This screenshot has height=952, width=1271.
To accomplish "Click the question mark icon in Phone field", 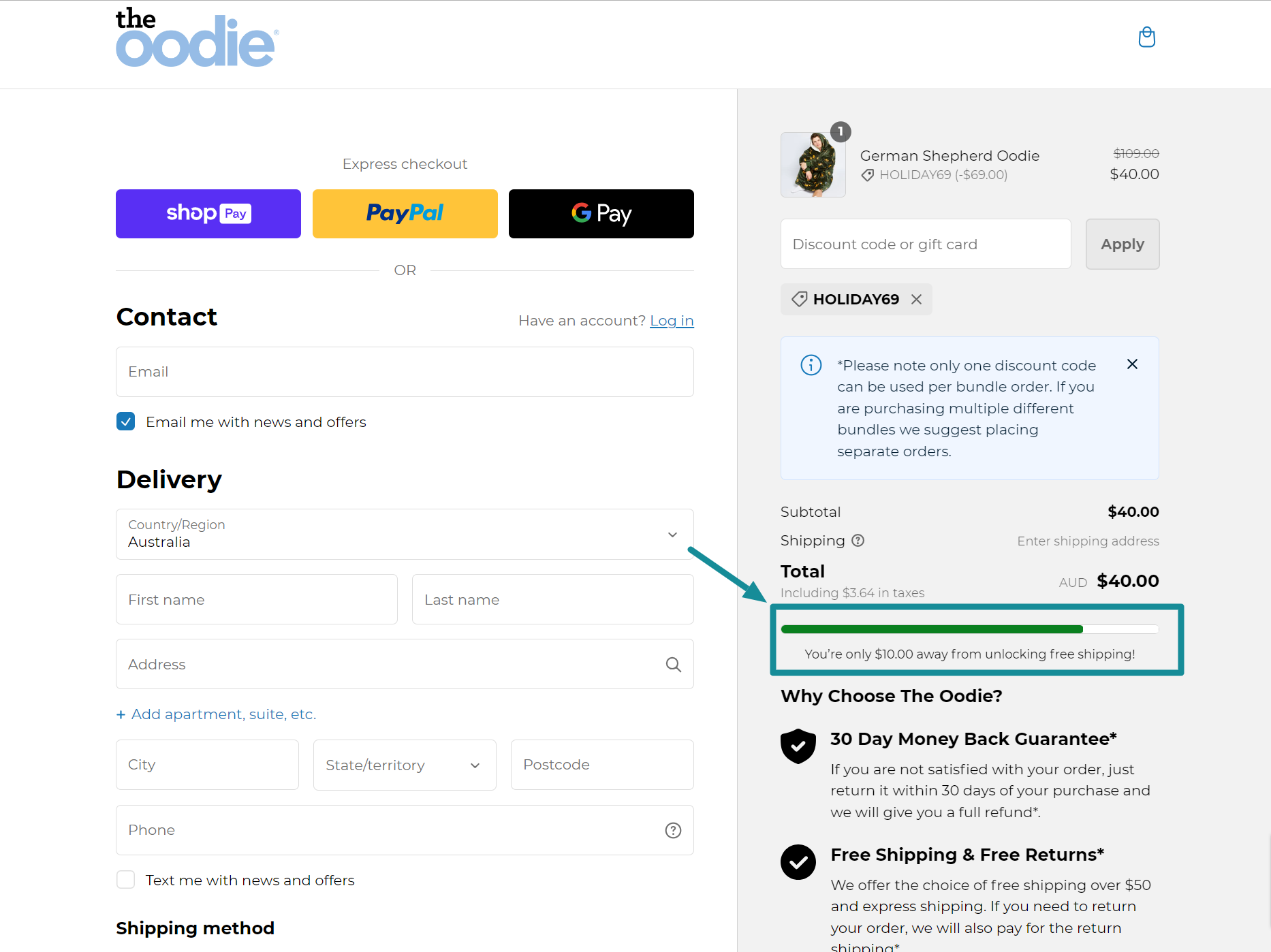I will [x=674, y=830].
